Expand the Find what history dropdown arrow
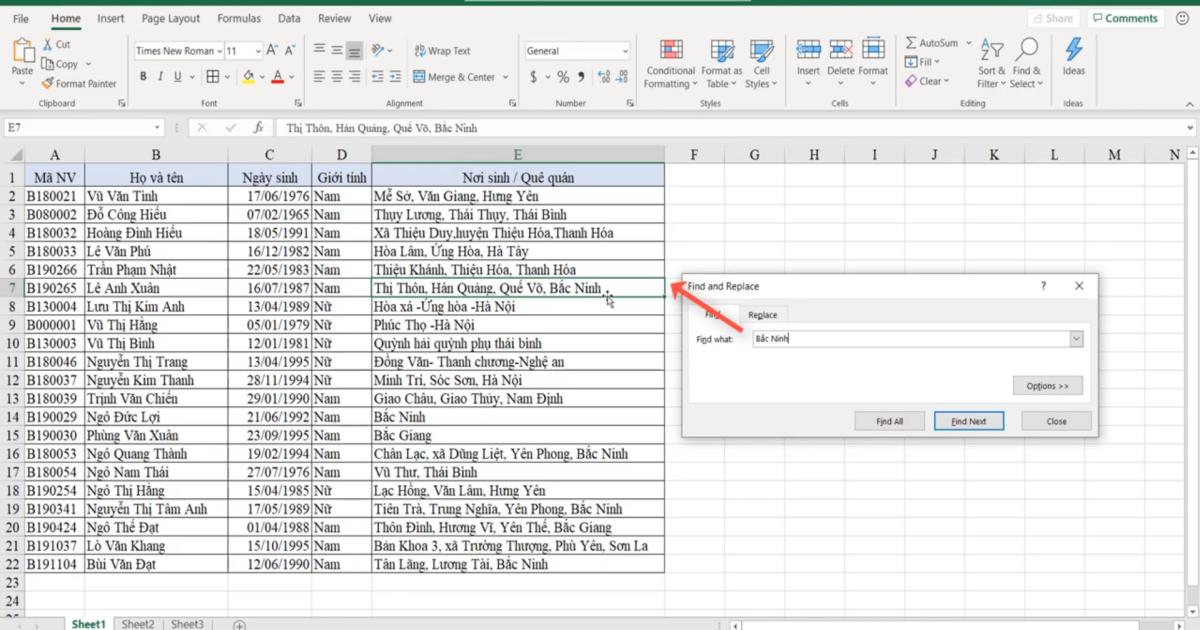Screen dimensions: 1200x630 tap(1076, 340)
